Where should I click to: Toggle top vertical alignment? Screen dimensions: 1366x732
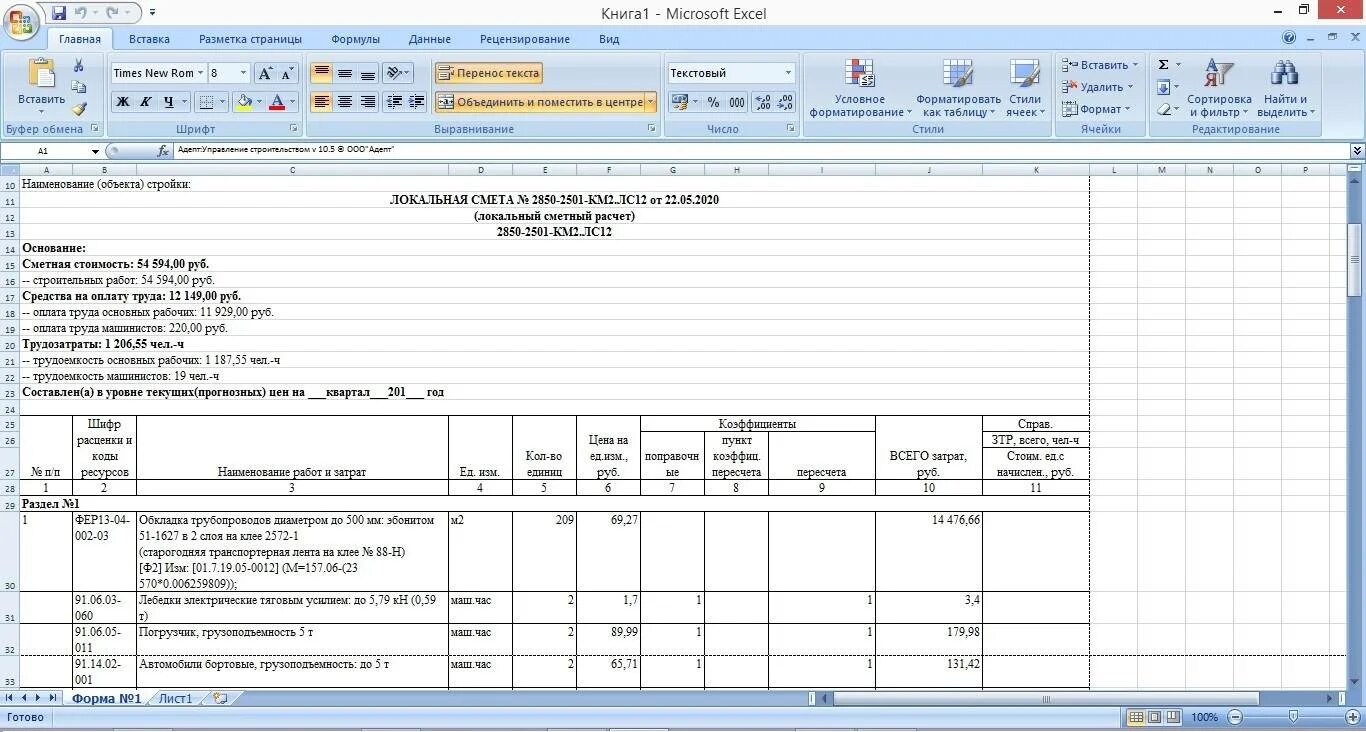click(x=321, y=73)
